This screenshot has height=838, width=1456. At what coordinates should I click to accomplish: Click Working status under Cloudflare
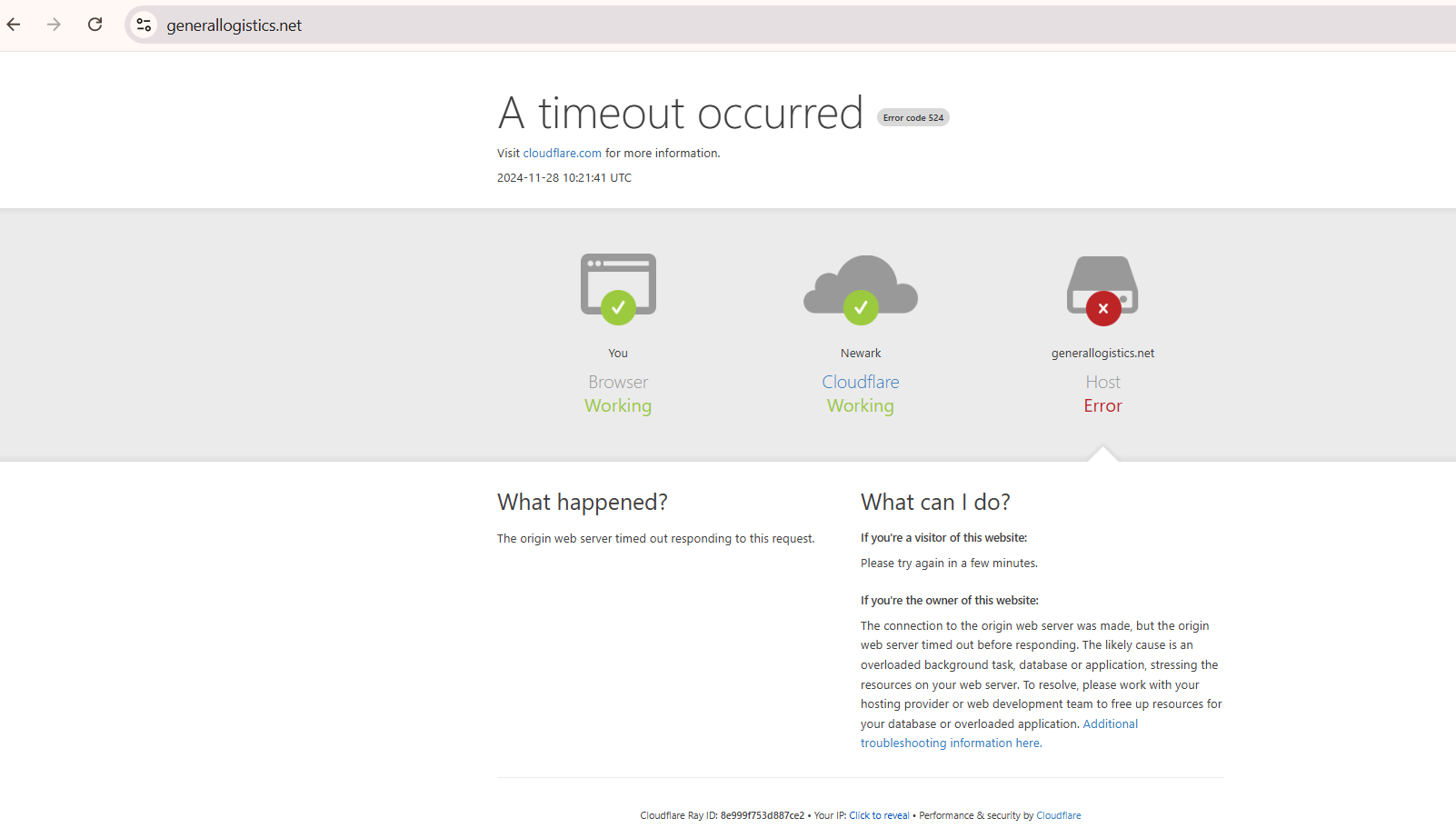(x=861, y=406)
